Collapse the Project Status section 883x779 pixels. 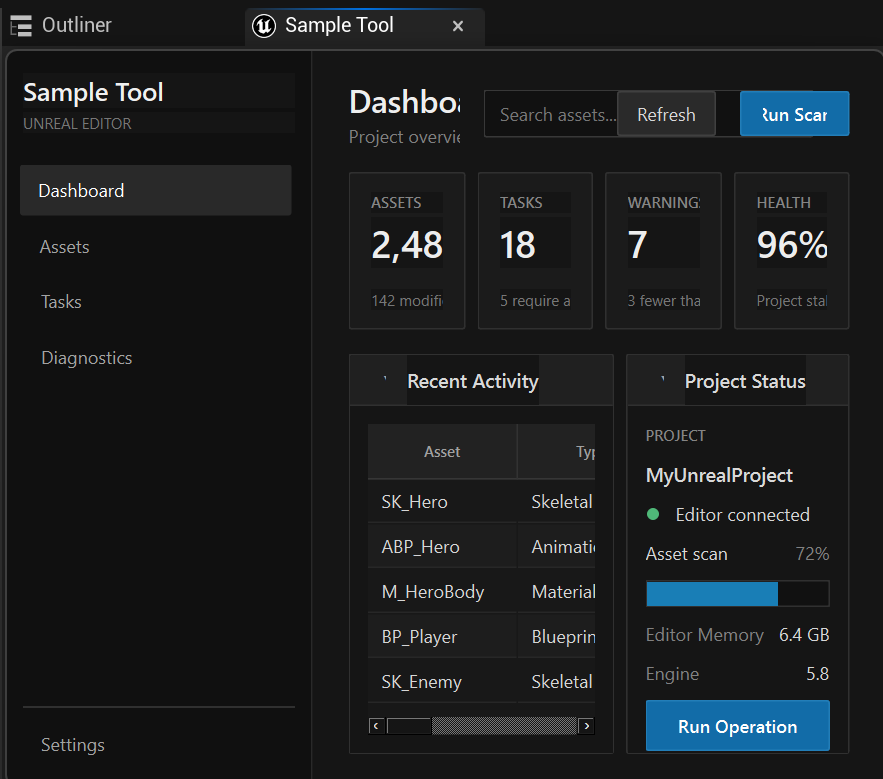[663, 379]
